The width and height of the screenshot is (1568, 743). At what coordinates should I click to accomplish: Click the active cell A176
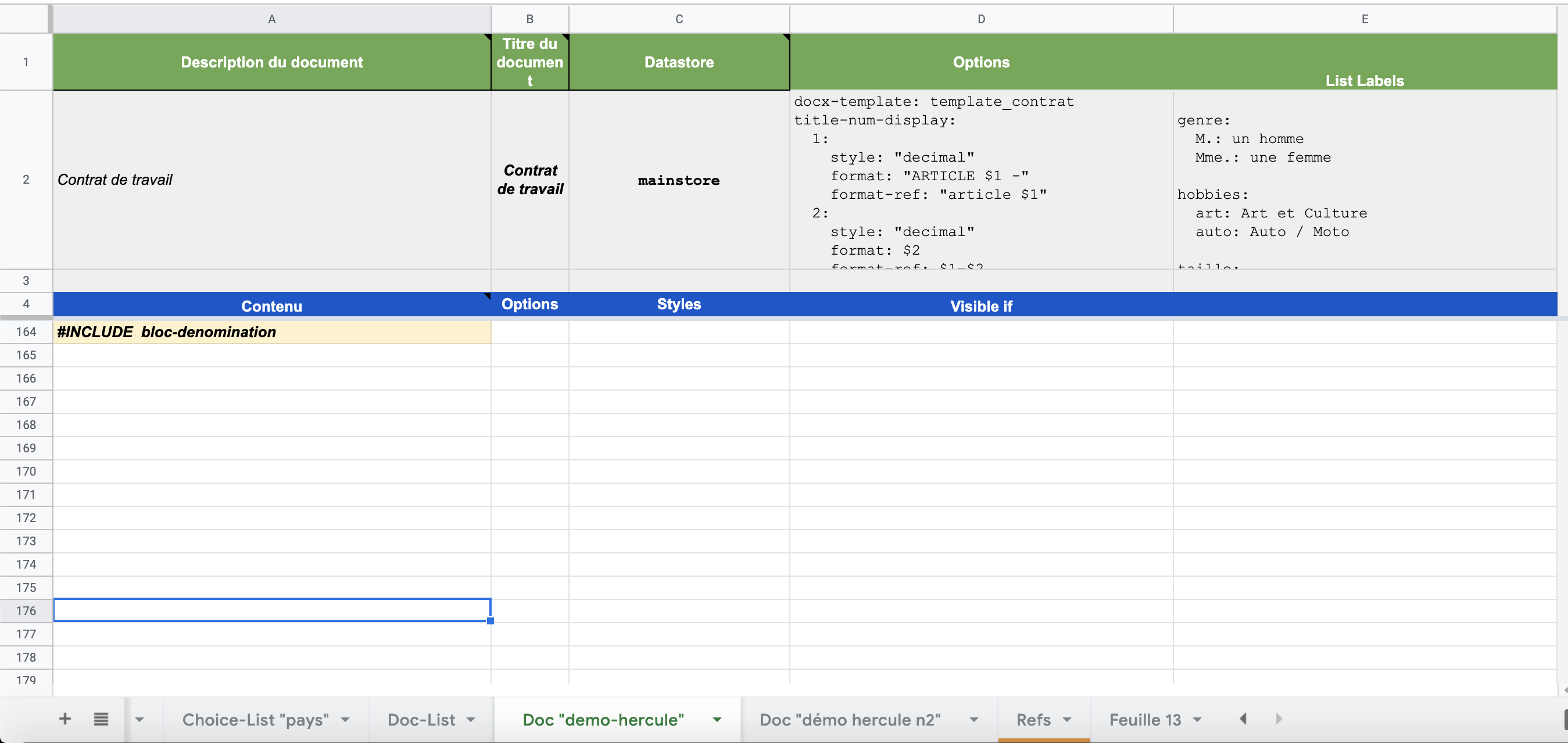pyautogui.click(x=272, y=610)
